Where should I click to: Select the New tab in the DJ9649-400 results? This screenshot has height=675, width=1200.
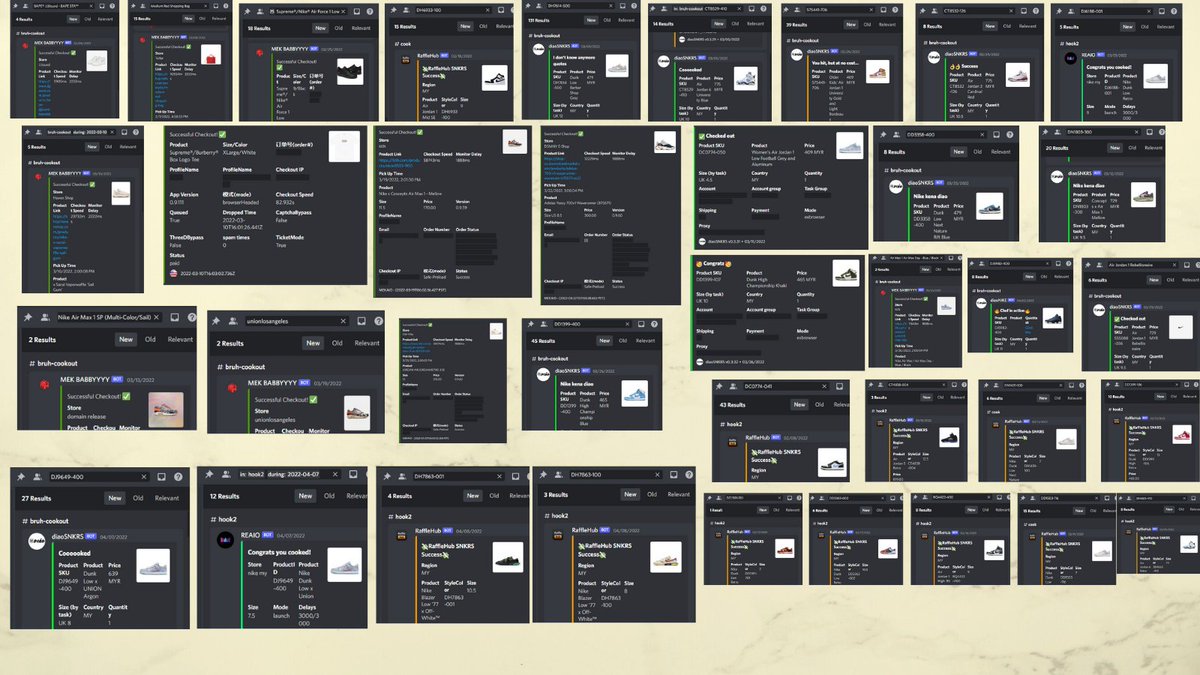115,498
